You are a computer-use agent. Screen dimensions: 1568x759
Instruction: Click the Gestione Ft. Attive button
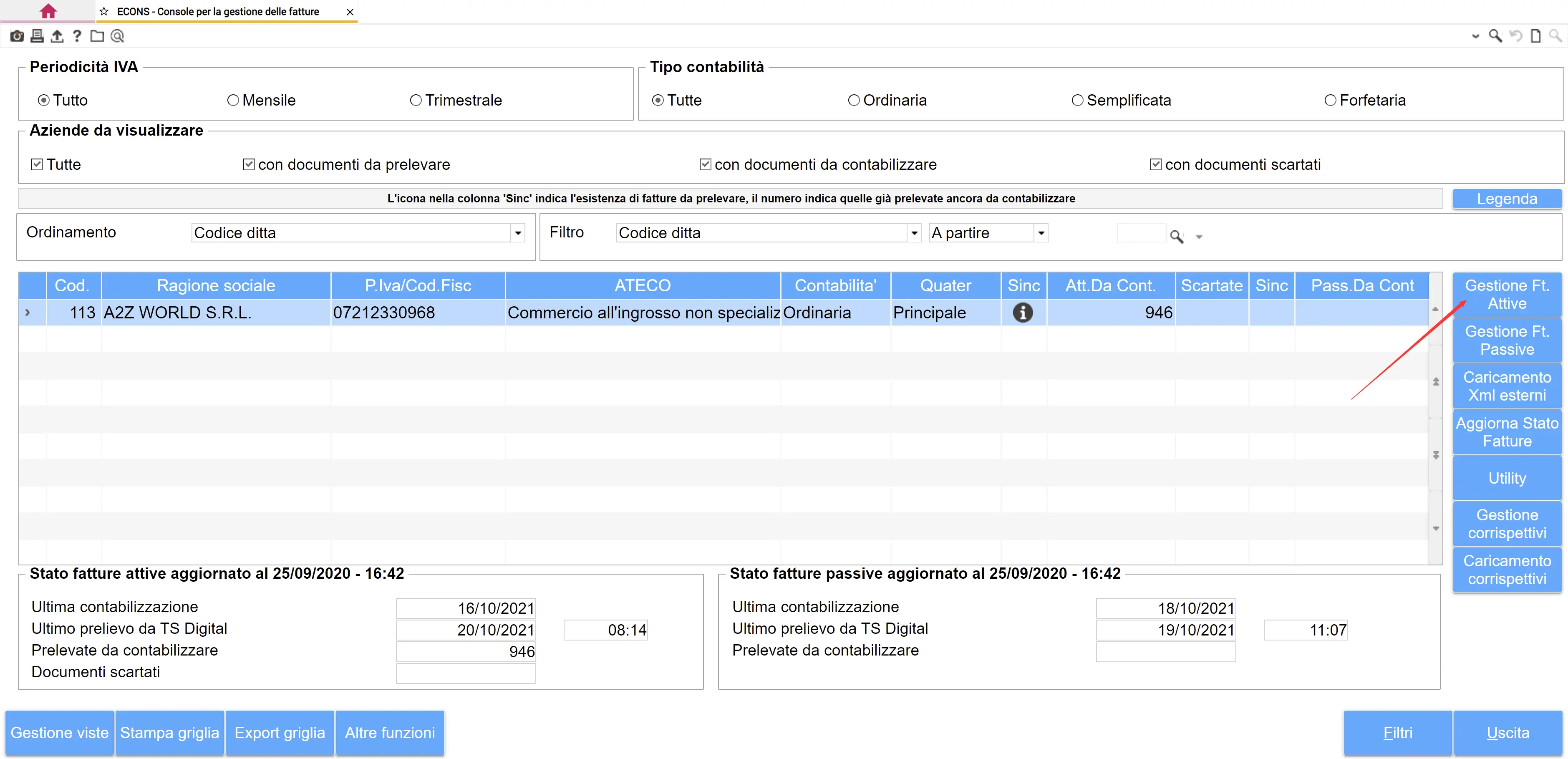click(x=1507, y=295)
